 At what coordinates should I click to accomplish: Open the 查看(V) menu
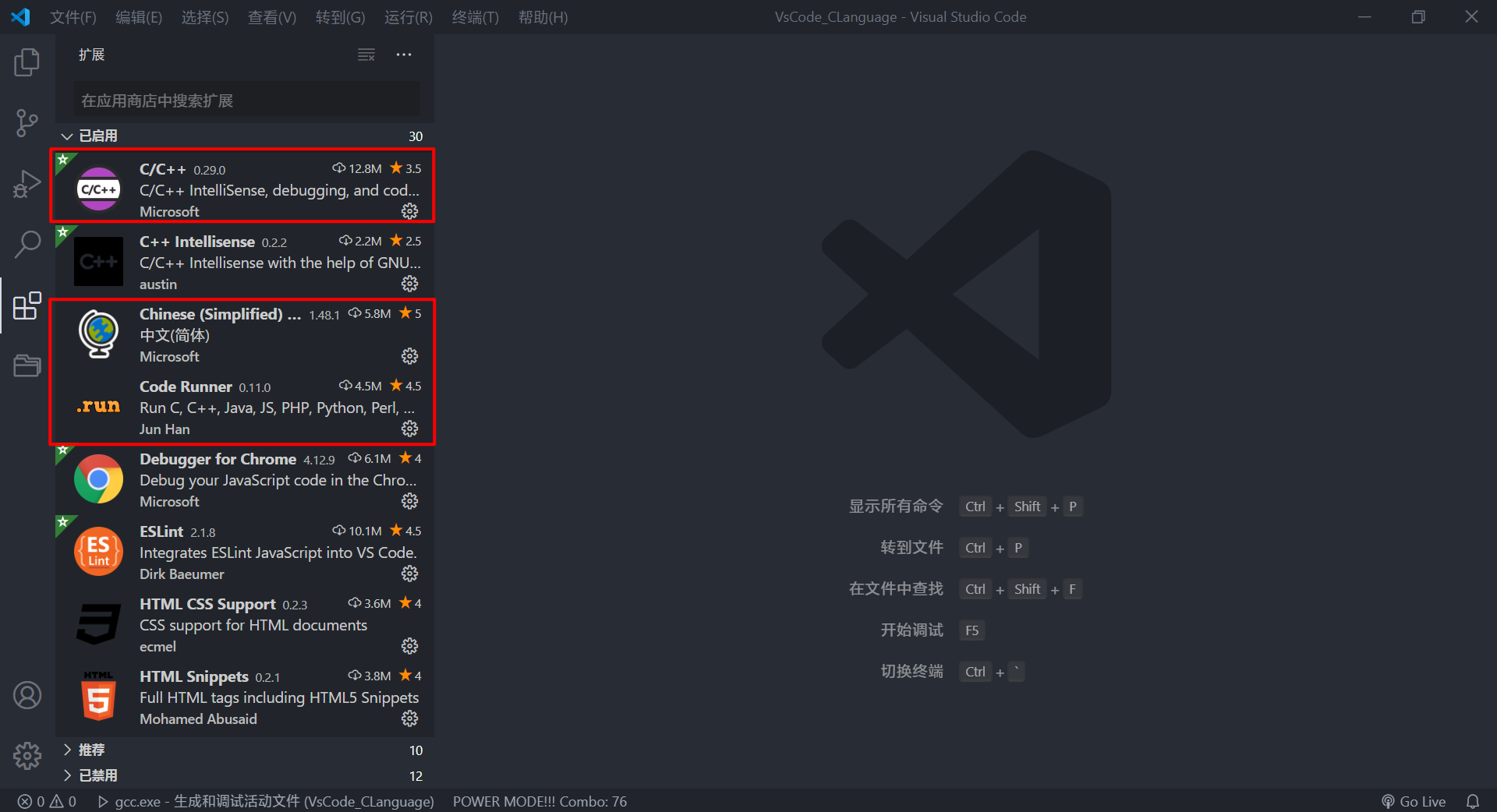(272, 17)
